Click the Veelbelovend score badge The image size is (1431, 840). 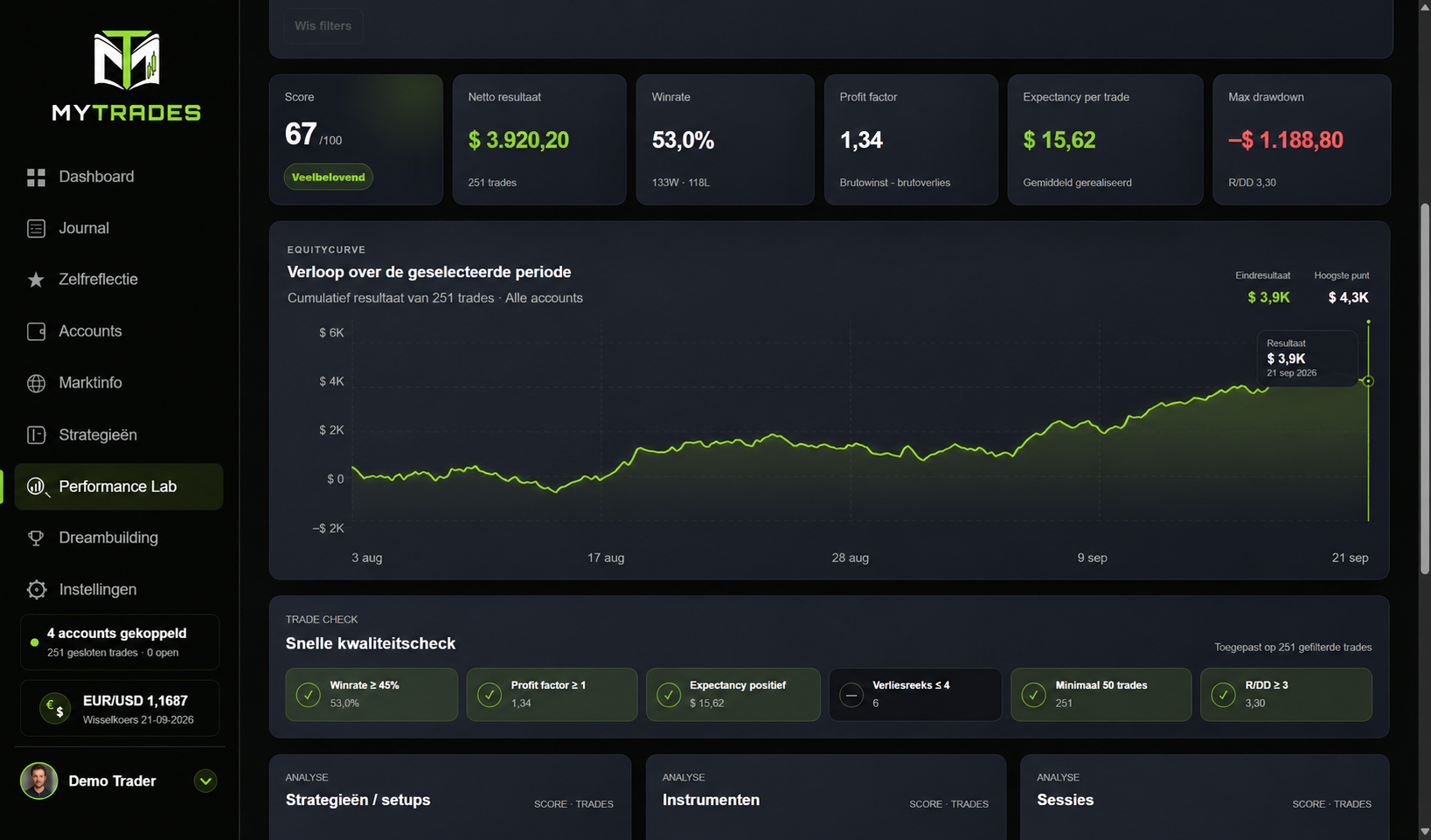(x=329, y=177)
